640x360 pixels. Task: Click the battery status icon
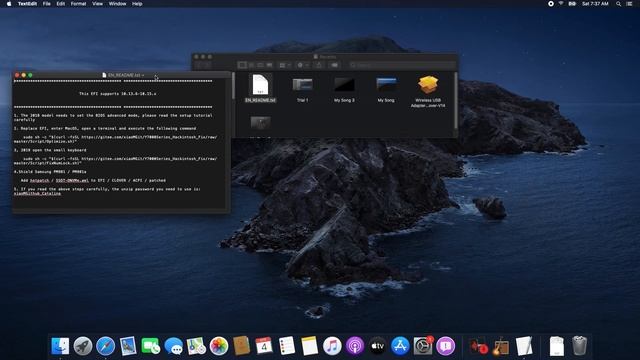tap(572, 4)
